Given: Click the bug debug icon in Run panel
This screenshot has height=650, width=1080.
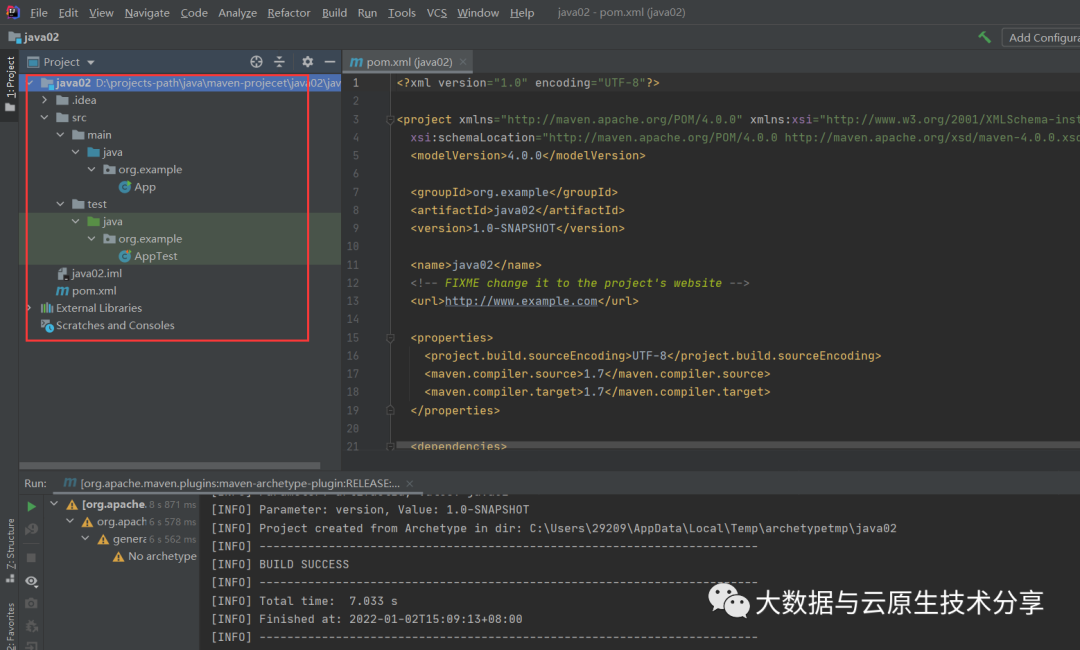Looking at the screenshot, I should (32, 627).
